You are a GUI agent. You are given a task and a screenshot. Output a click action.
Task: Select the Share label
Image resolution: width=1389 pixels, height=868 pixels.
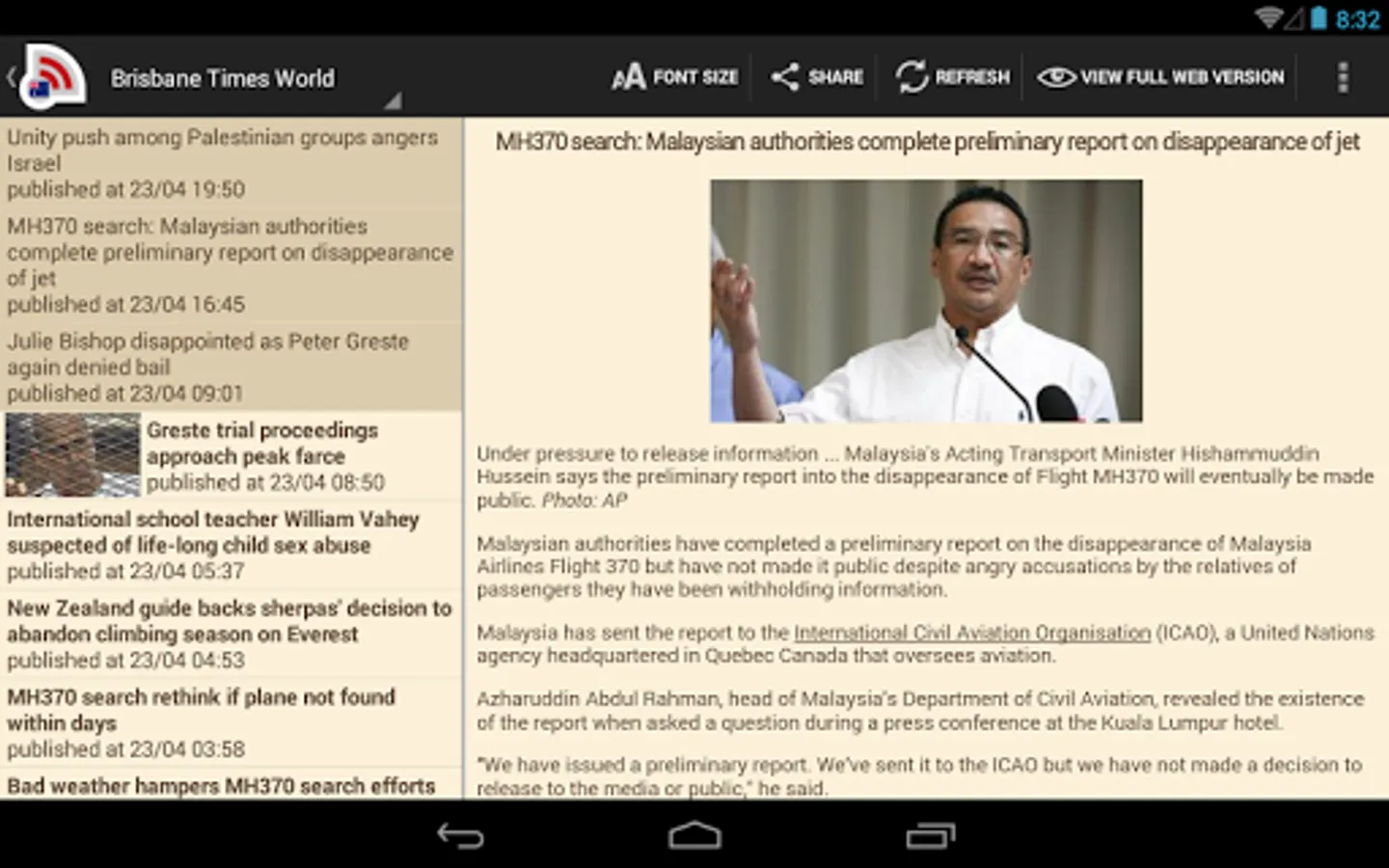(x=835, y=77)
